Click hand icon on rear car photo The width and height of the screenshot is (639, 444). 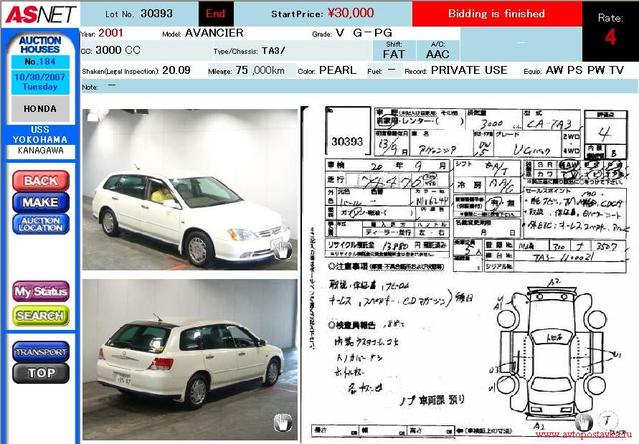coord(283,422)
